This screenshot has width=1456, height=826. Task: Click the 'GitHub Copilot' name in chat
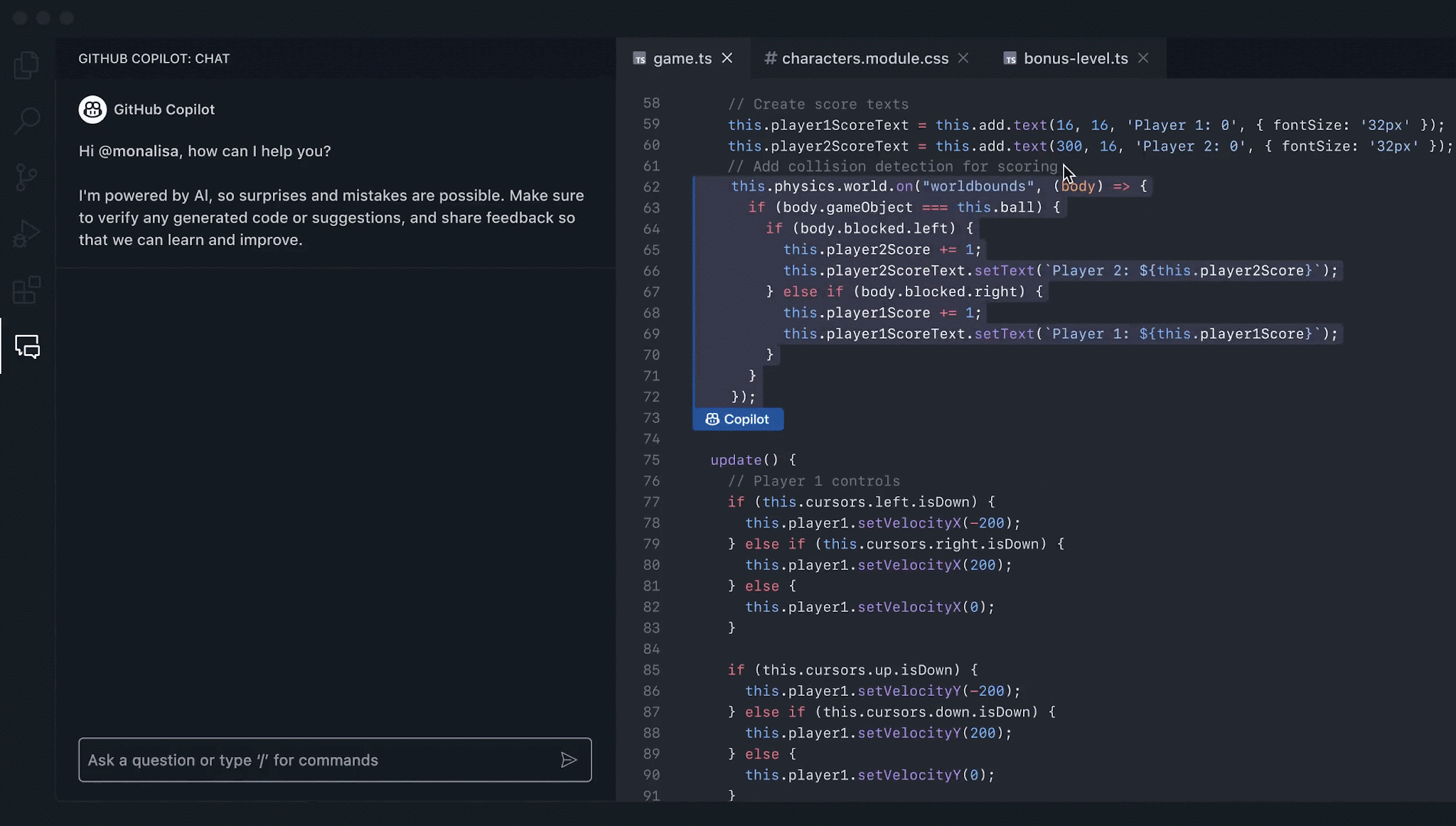pos(164,109)
